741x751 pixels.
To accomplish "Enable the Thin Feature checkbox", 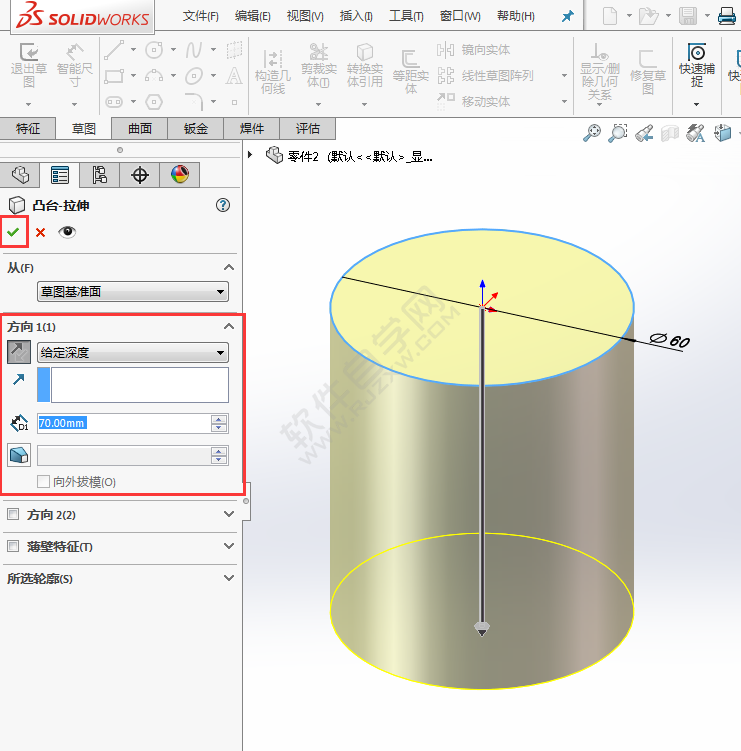I will point(13,547).
